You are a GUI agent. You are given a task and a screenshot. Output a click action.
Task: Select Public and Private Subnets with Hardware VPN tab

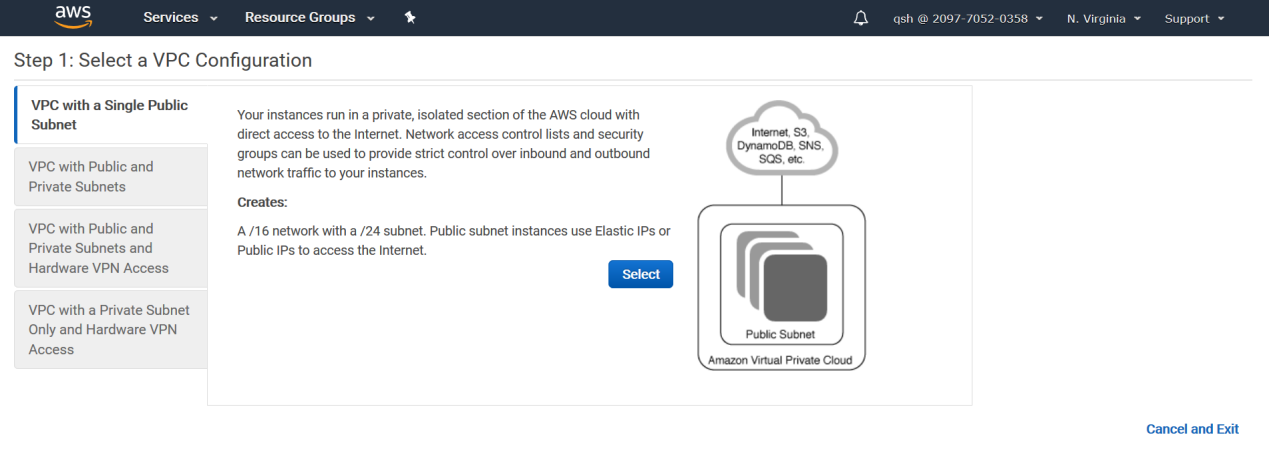click(111, 248)
